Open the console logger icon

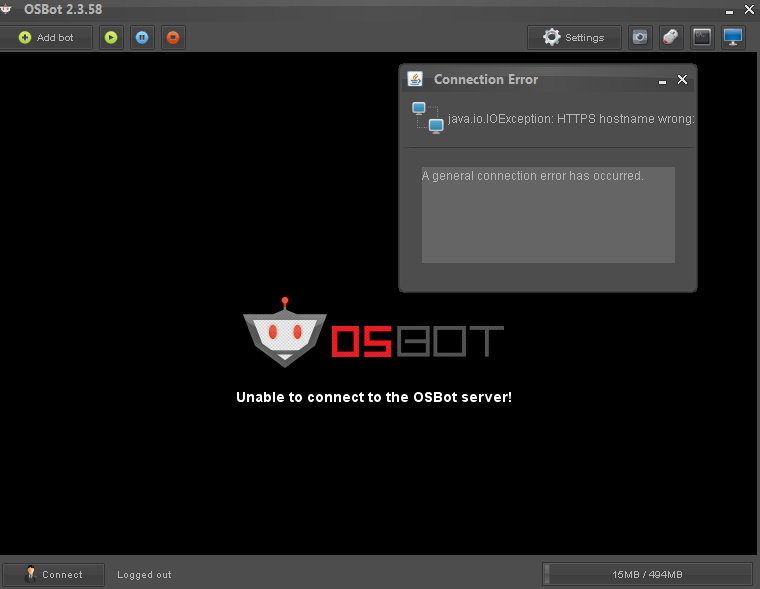coord(702,37)
